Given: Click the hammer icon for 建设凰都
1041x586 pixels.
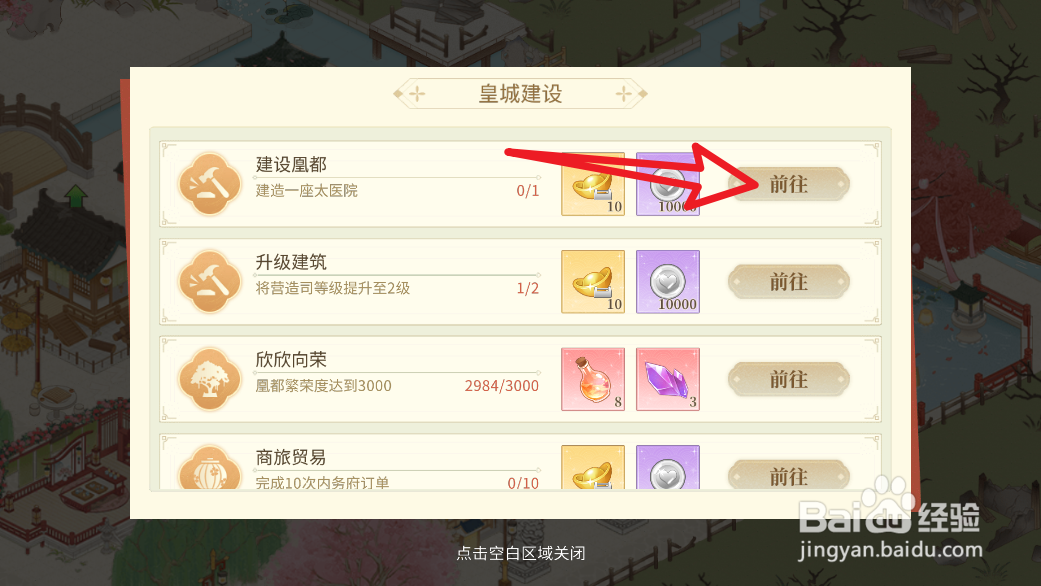Looking at the screenshot, I should pos(210,184).
